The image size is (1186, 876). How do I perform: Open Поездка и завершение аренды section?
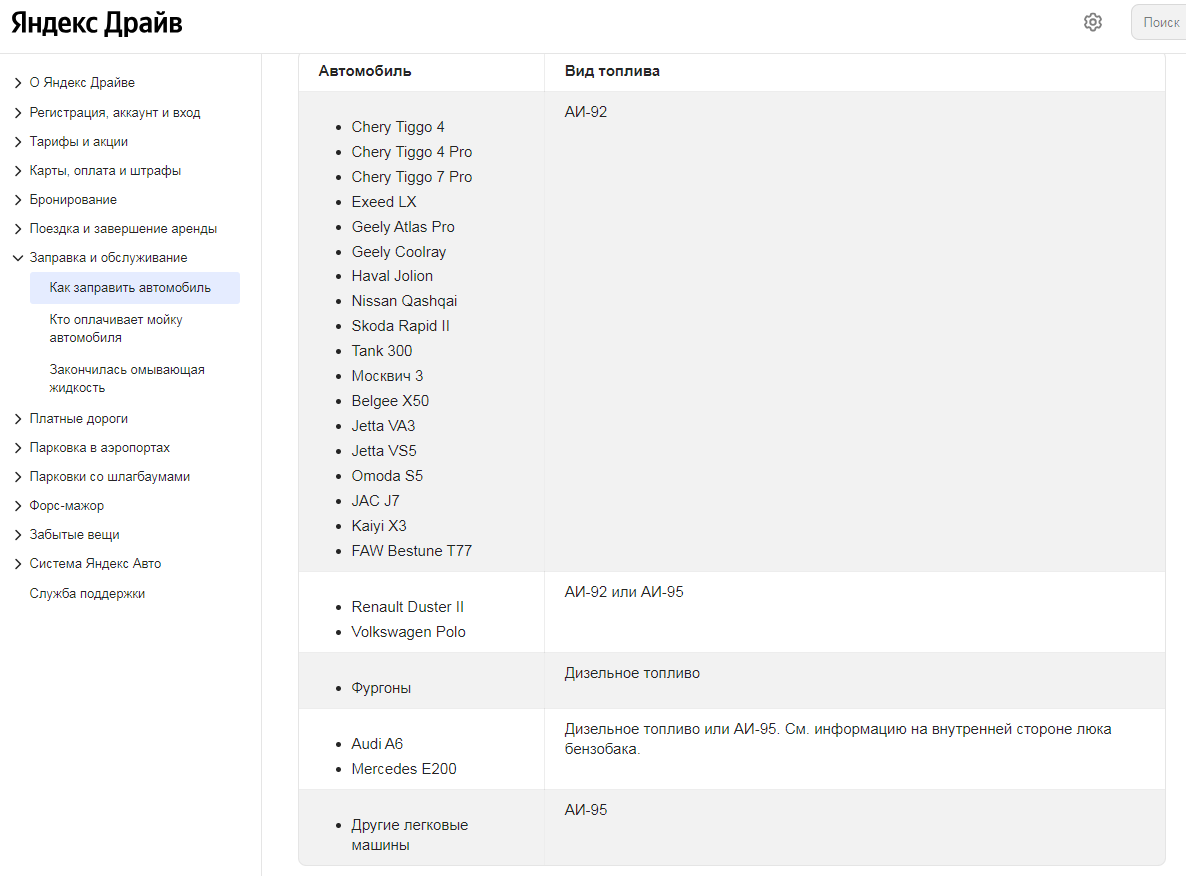[x=123, y=228]
